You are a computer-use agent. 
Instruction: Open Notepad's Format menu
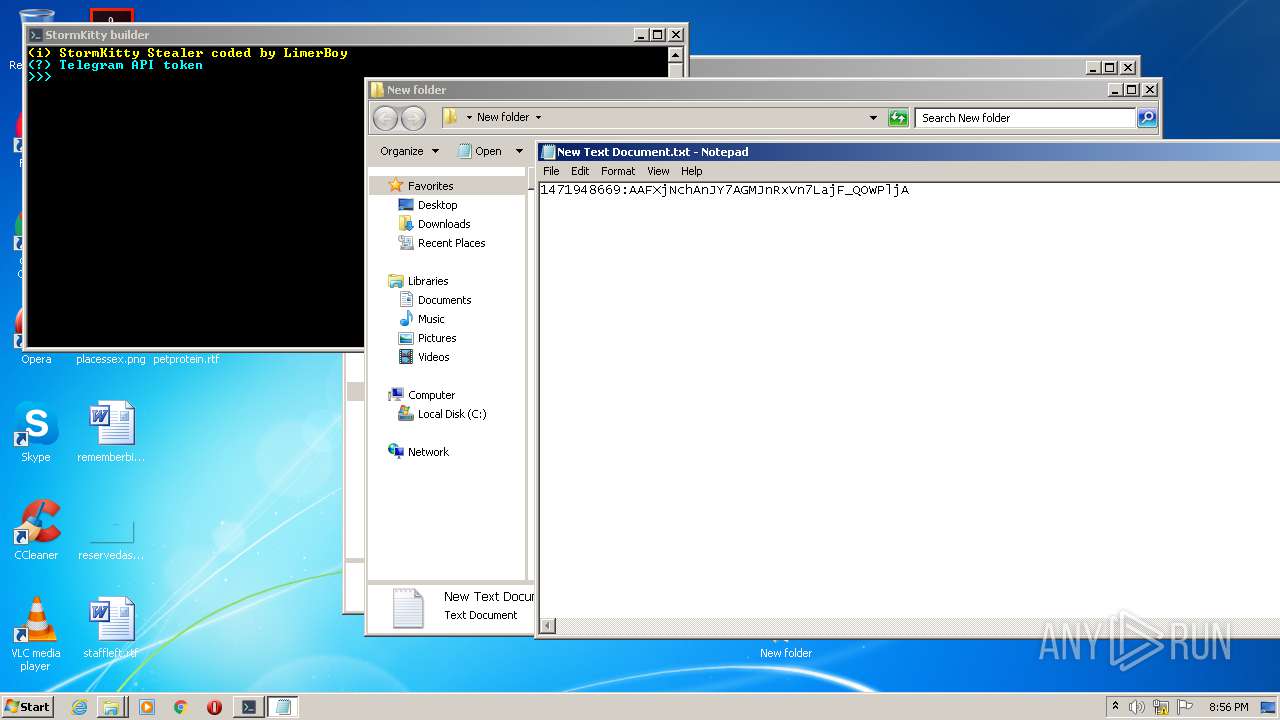coord(618,171)
